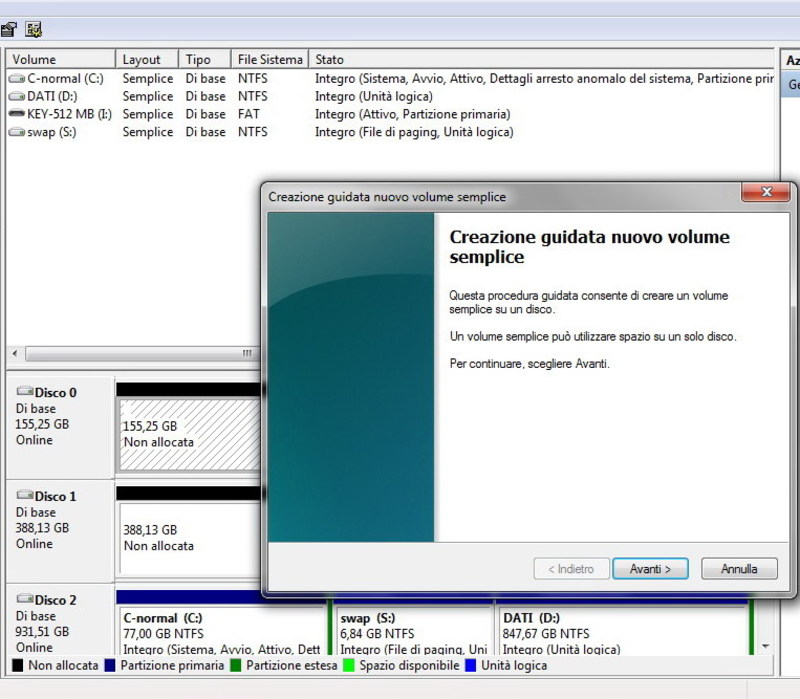Click Avanti to continue the wizard

pyautogui.click(x=650, y=568)
